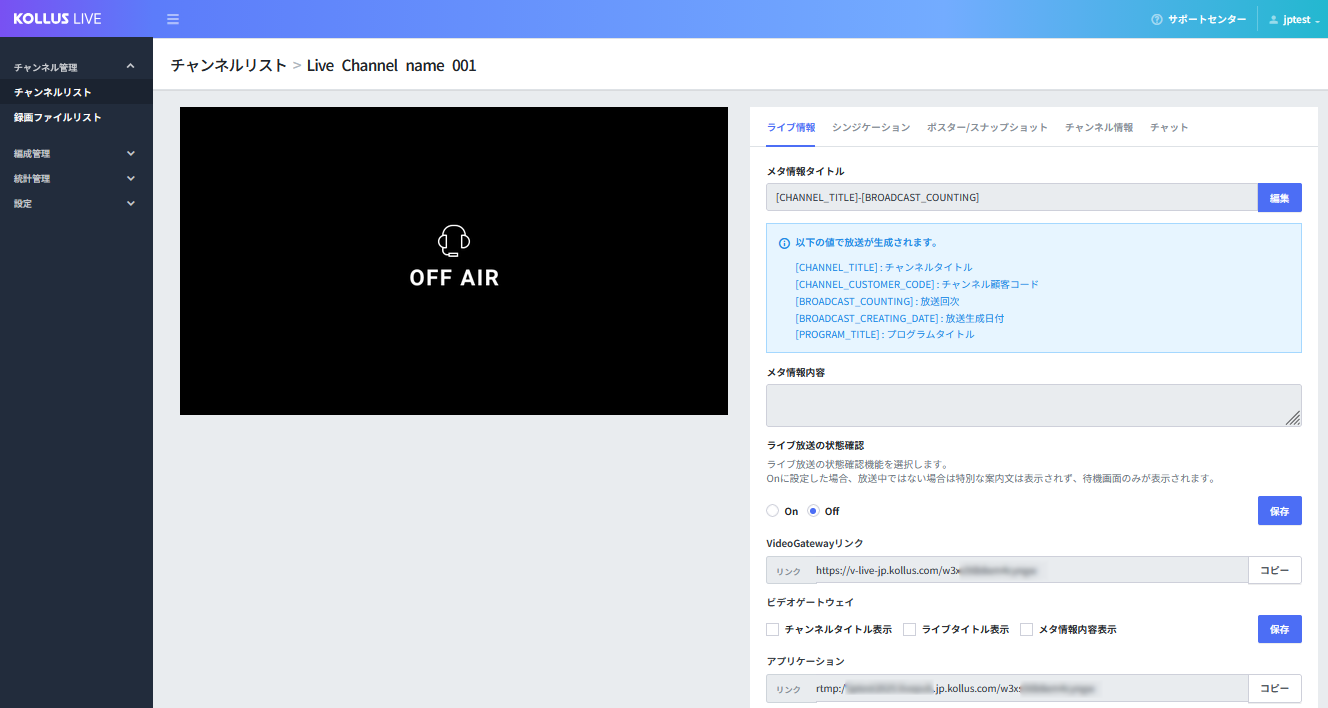1328x708 pixels.
Task: Click the リンク label of アプリケーション
Action: click(x=789, y=688)
